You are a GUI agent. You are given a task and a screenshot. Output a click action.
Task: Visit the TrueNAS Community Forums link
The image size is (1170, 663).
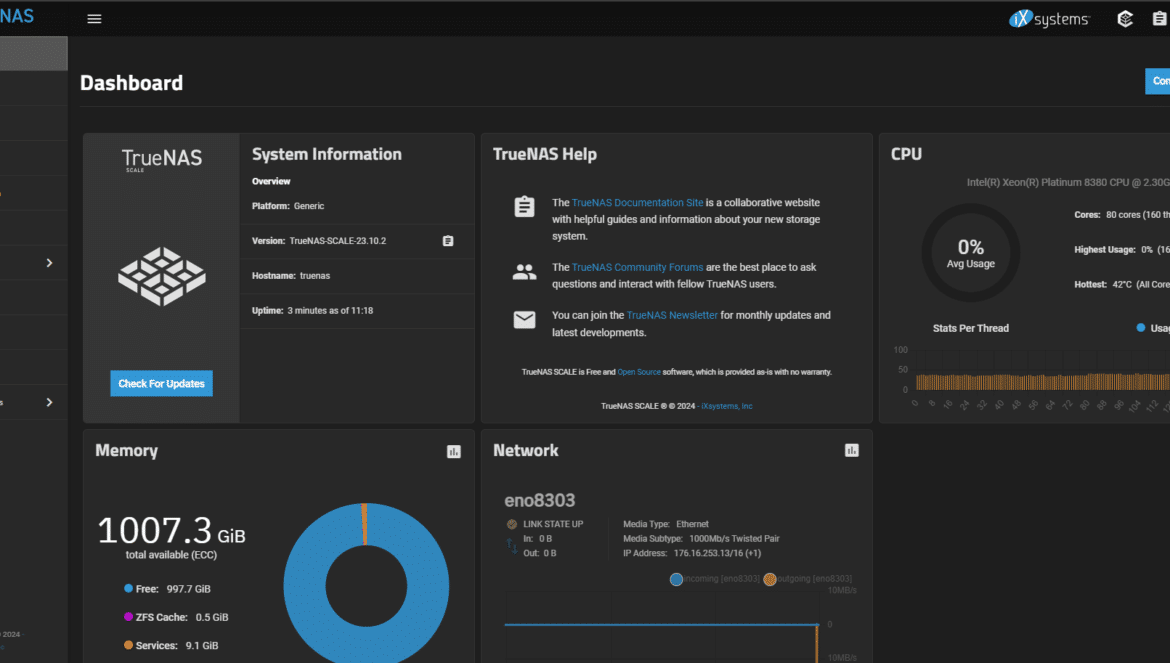[x=637, y=267]
